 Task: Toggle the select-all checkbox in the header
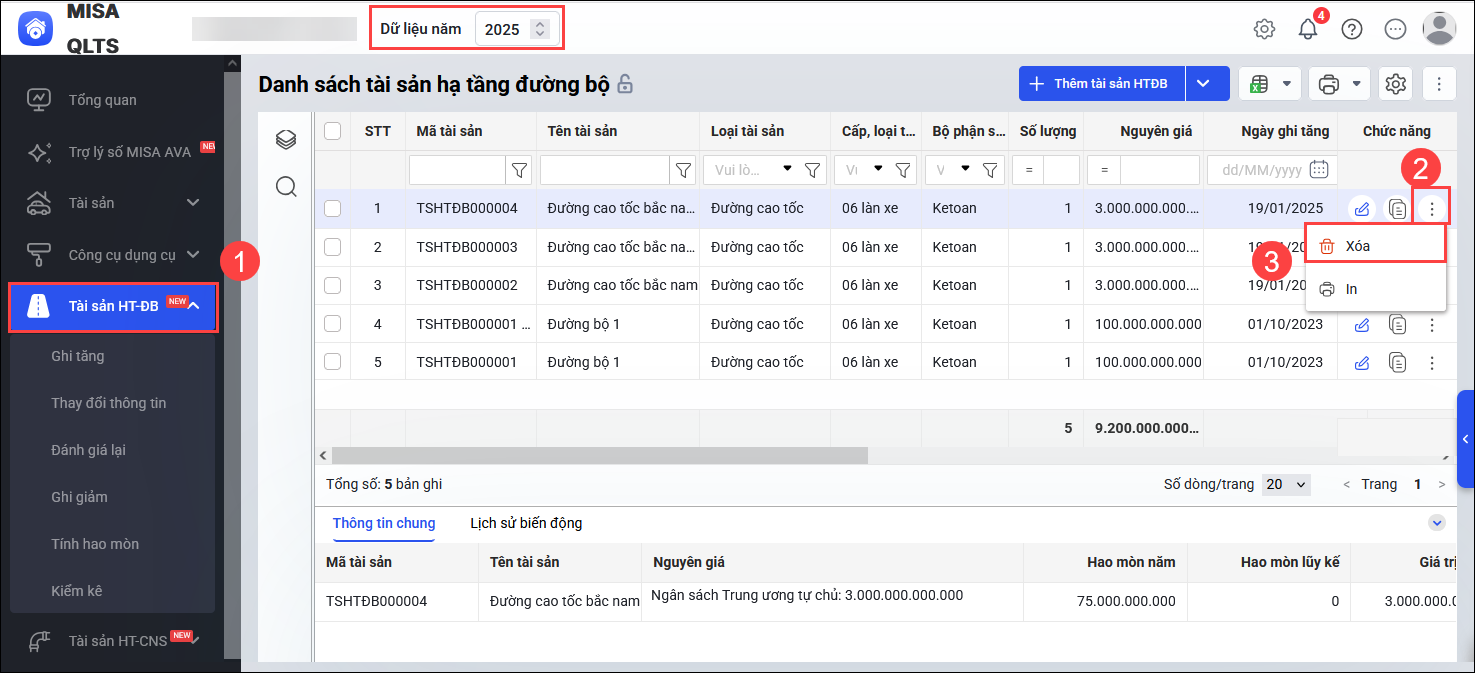pyautogui.click(x=333, y=131)
